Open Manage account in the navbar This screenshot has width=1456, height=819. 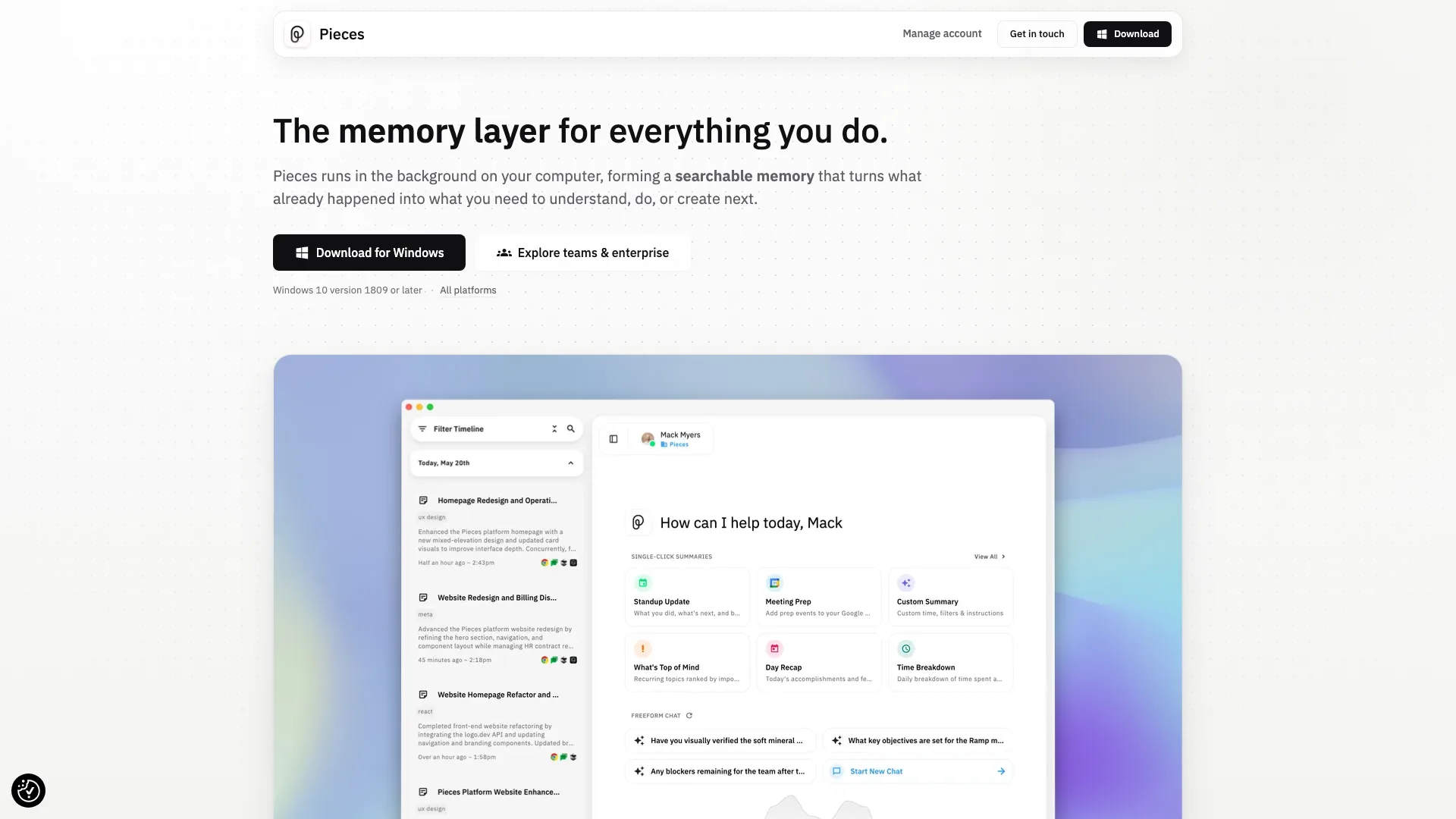[942, 34]
